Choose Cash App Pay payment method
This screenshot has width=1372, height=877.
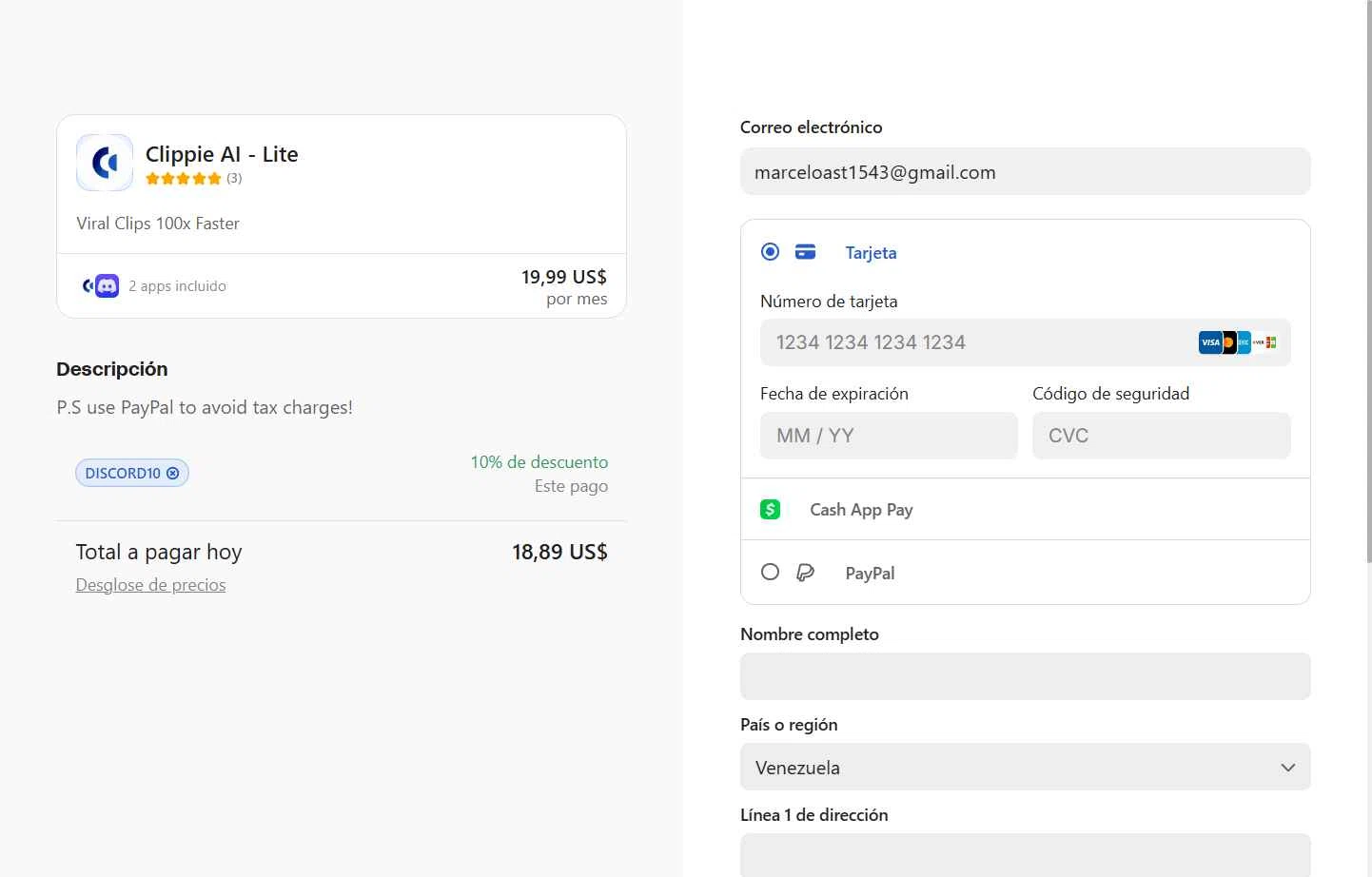click(x=1026, y=509)
